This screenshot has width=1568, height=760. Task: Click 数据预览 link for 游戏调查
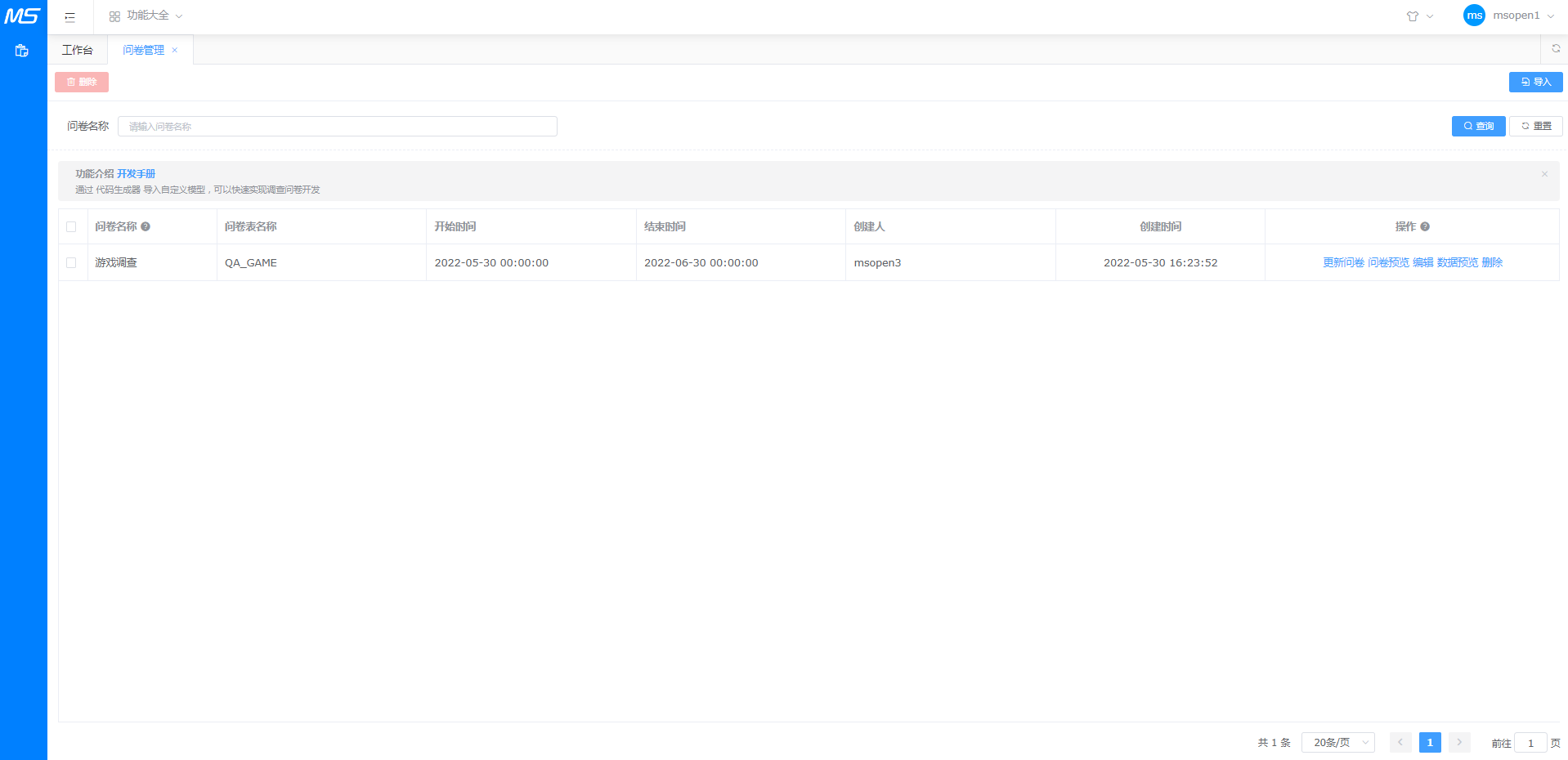point(1457,263)
